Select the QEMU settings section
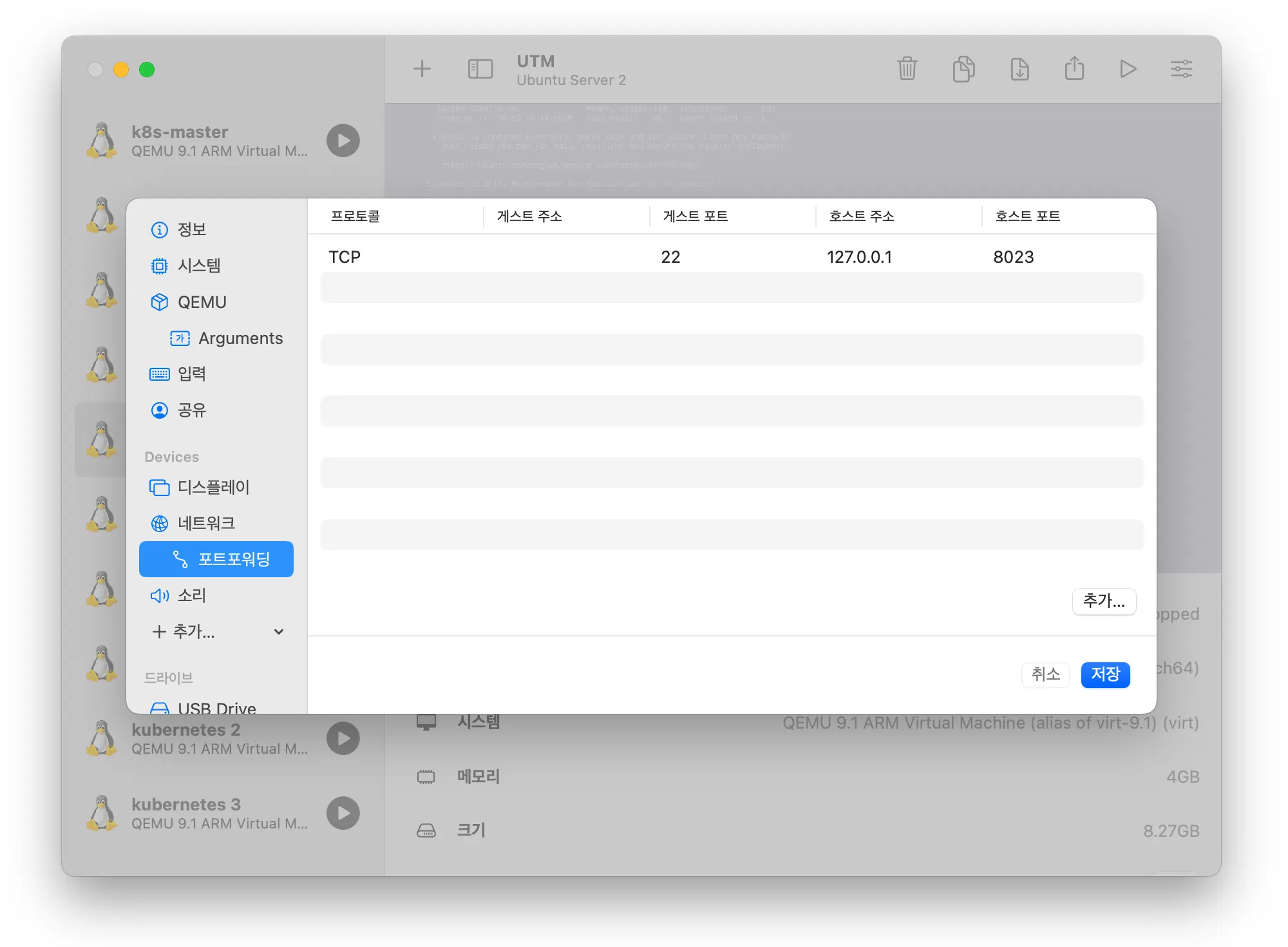The height and width of the screenshot is (947, 1288). [x=202, y=302]
